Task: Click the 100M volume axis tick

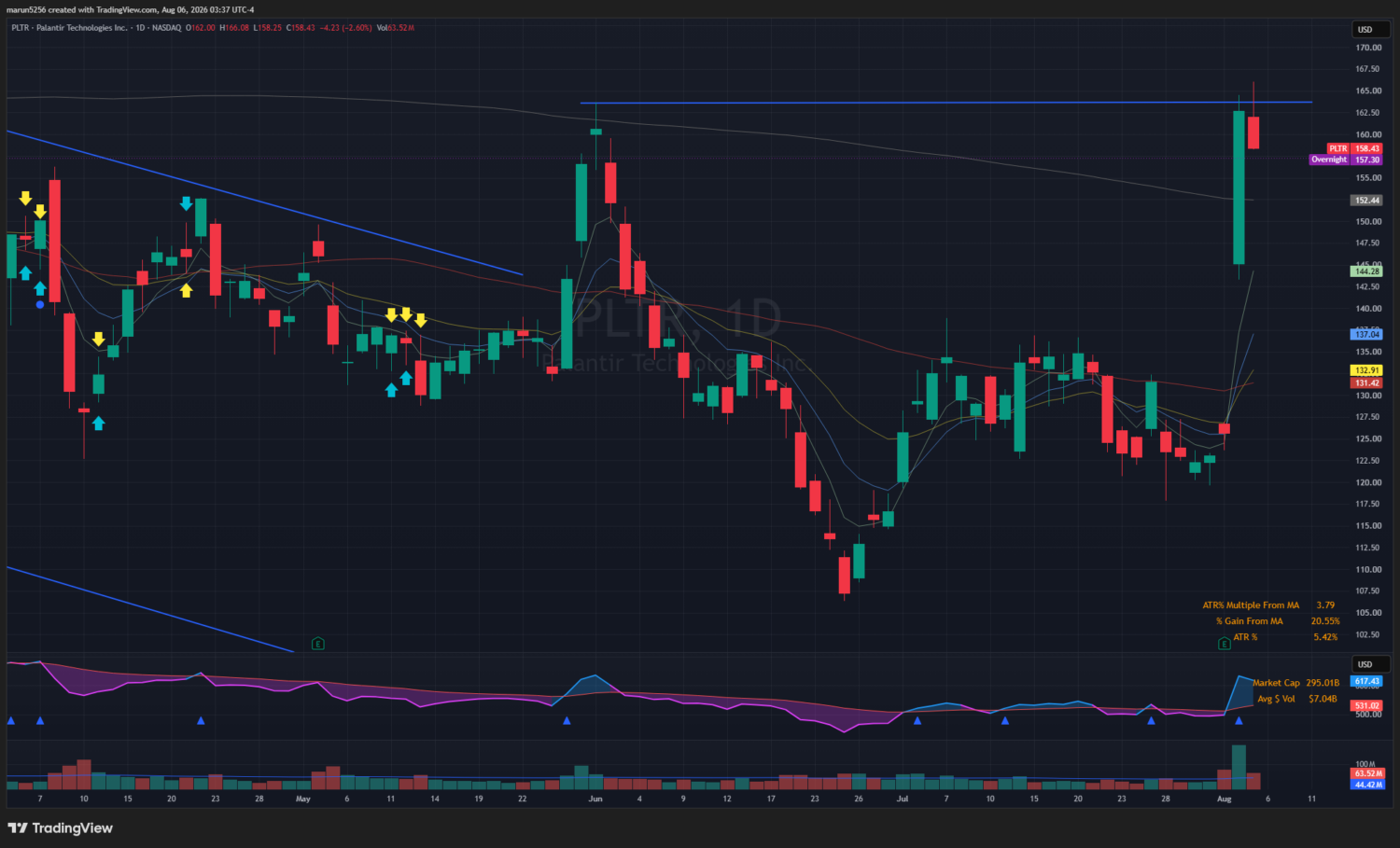Action: click(1365, 764)
